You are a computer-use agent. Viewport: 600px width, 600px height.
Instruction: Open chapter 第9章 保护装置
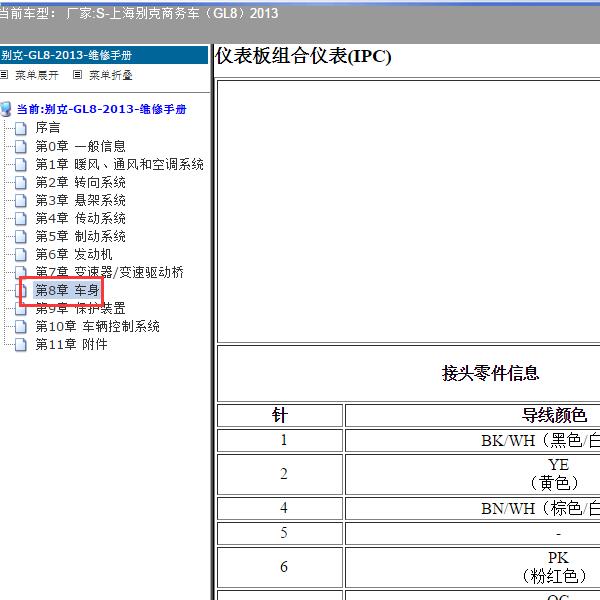pos(80,308)
